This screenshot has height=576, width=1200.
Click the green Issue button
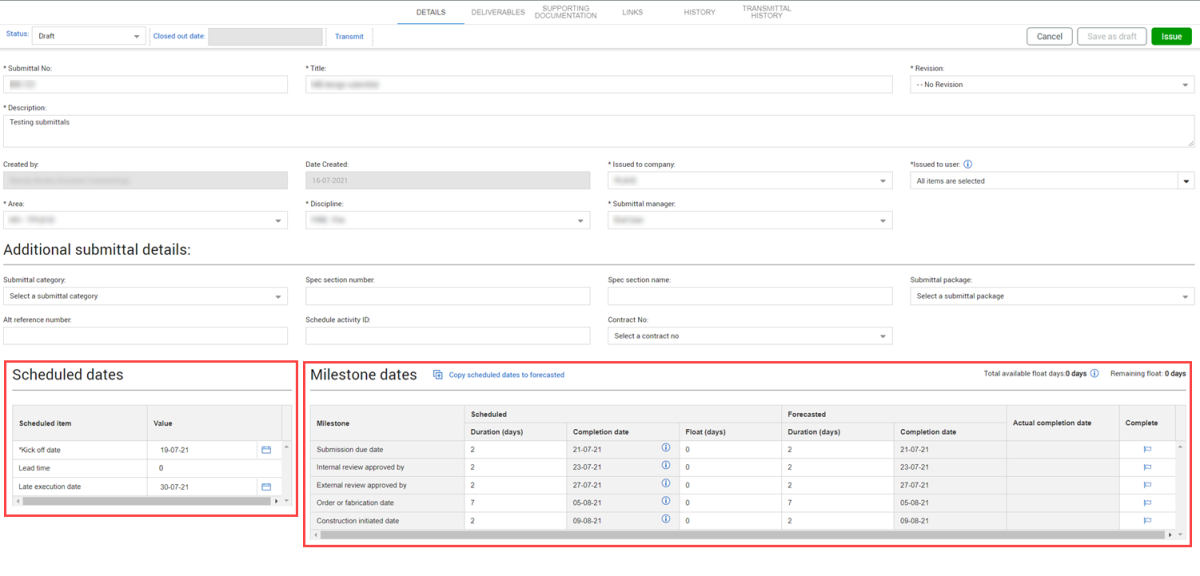tap(1171, 36)
